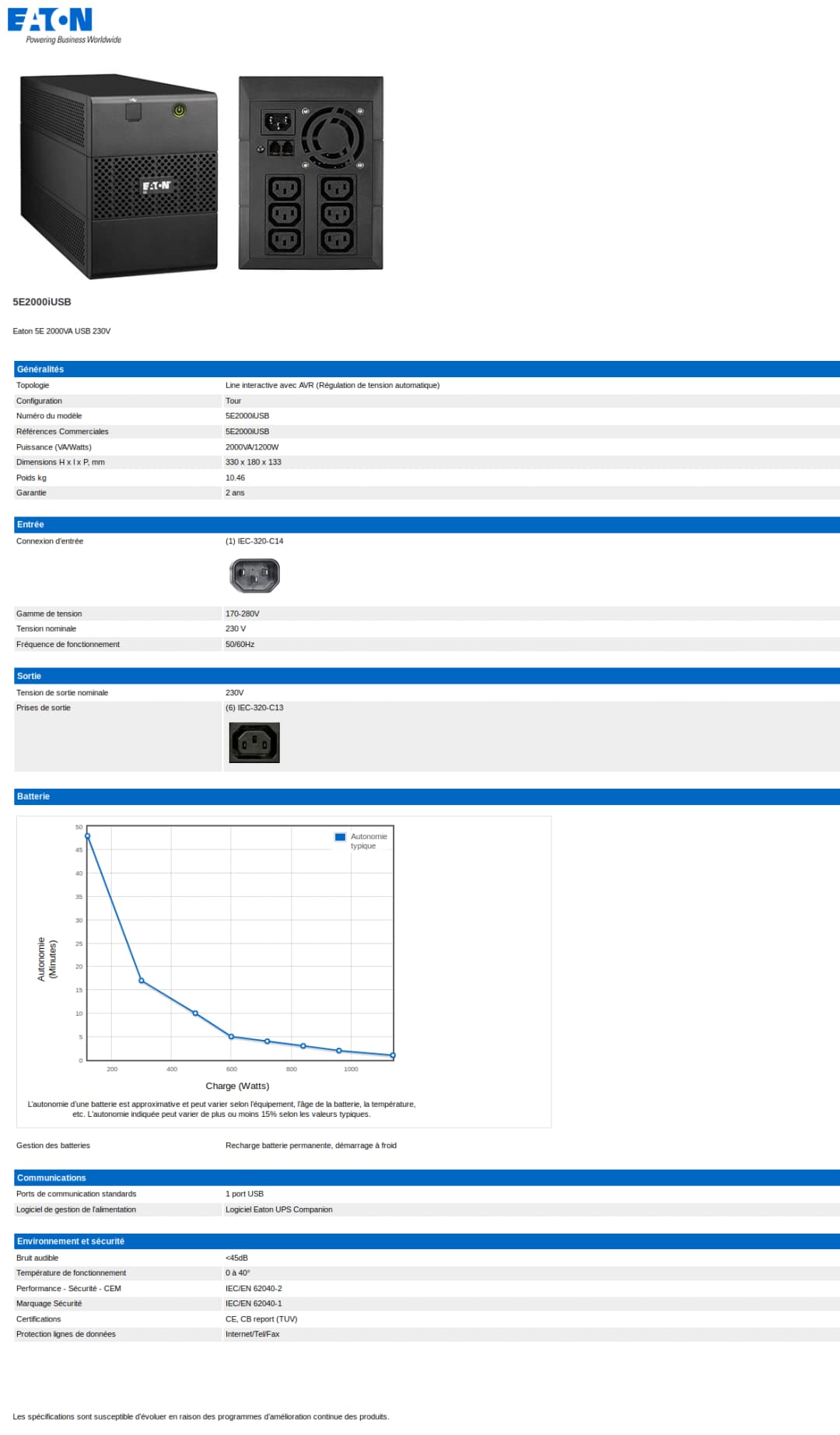Click the Autonomie typique blue legend swatch
840x1435 pixels.
coord(340,837)
